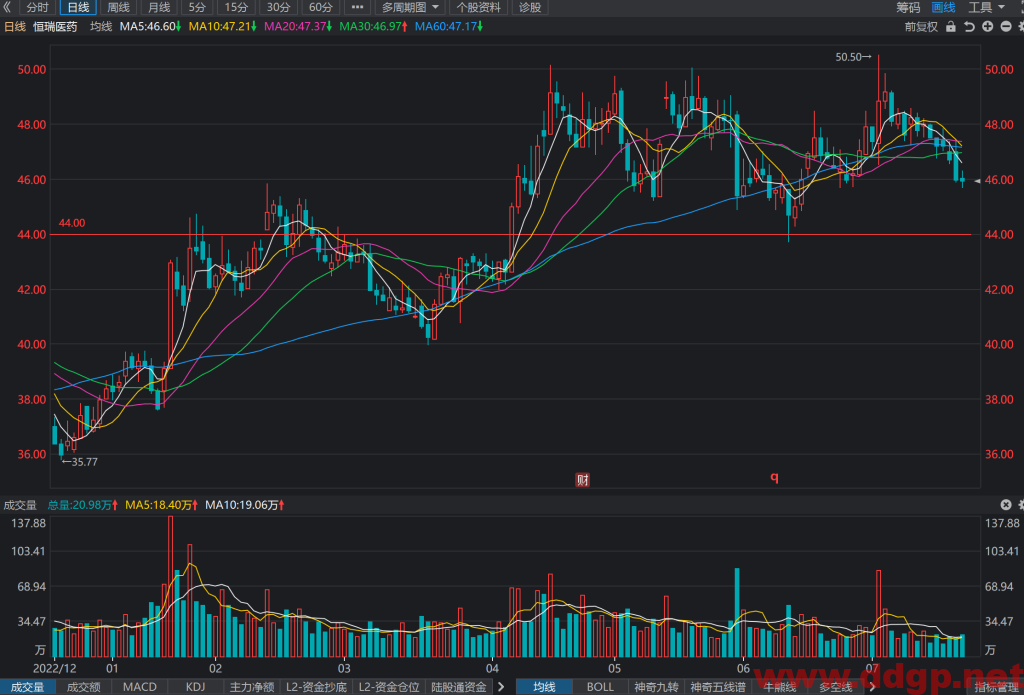This screenshot has height=695, width=1024.
Task: Select the 60分 period tab
Action: click(x=321, y=7)
